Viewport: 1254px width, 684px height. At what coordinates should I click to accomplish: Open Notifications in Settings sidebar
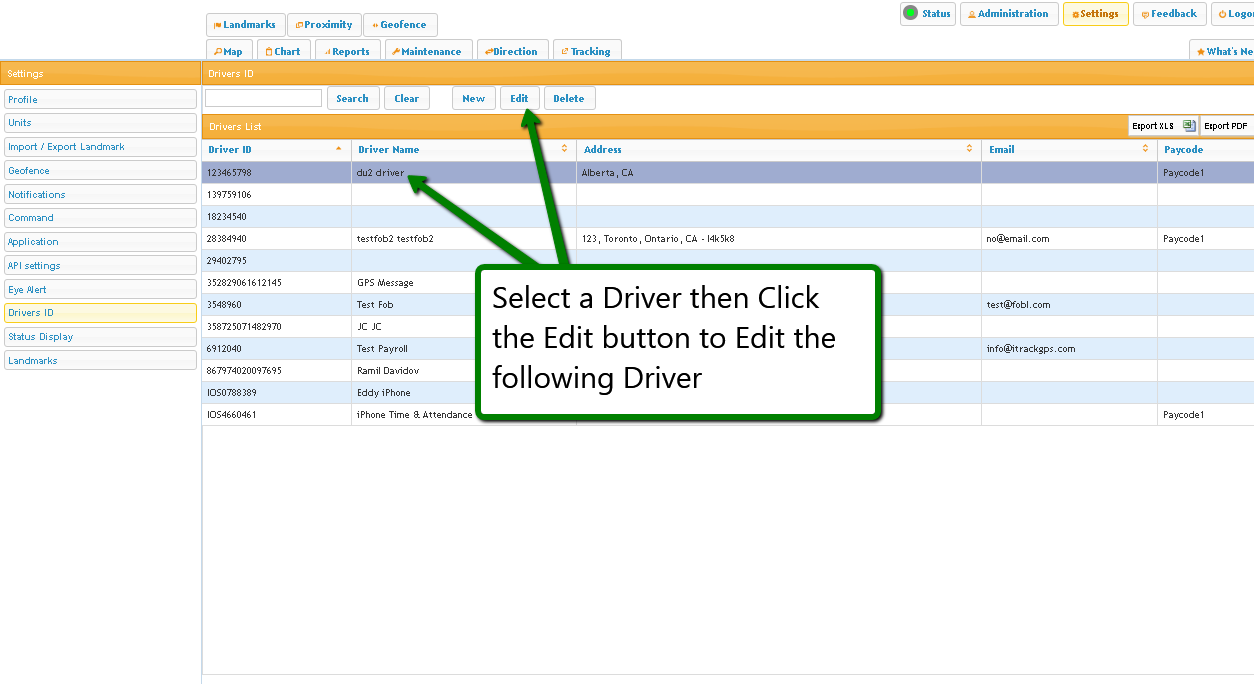100,195
